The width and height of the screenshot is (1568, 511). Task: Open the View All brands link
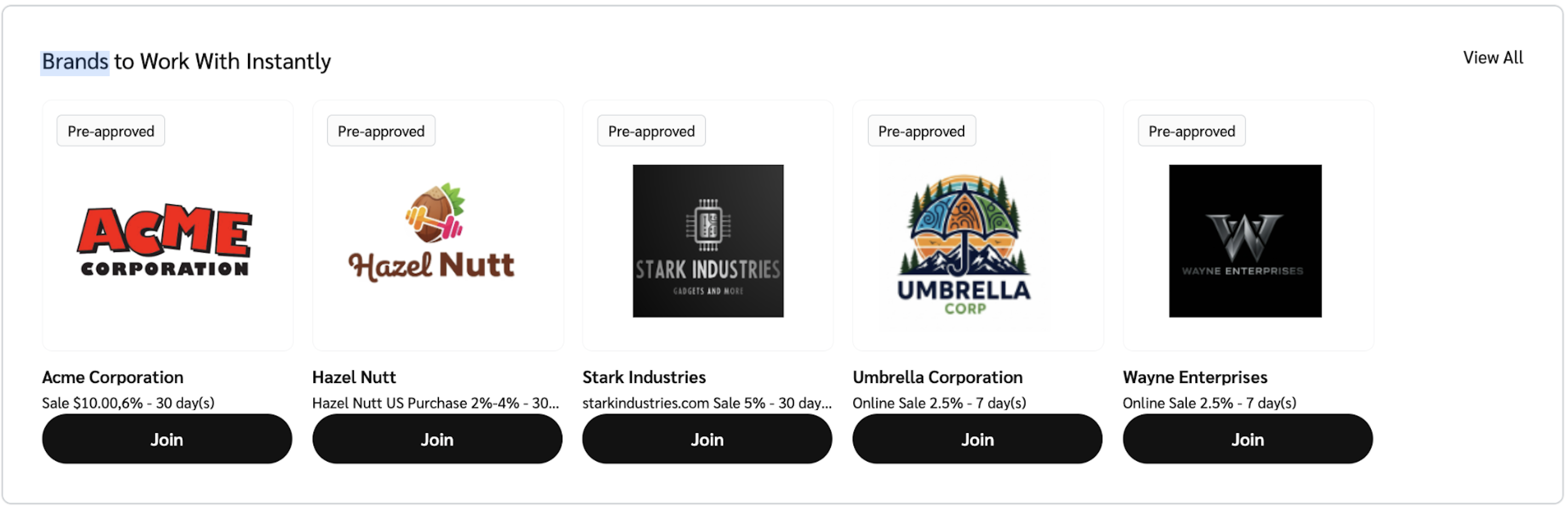click(x=1492, y=58)
